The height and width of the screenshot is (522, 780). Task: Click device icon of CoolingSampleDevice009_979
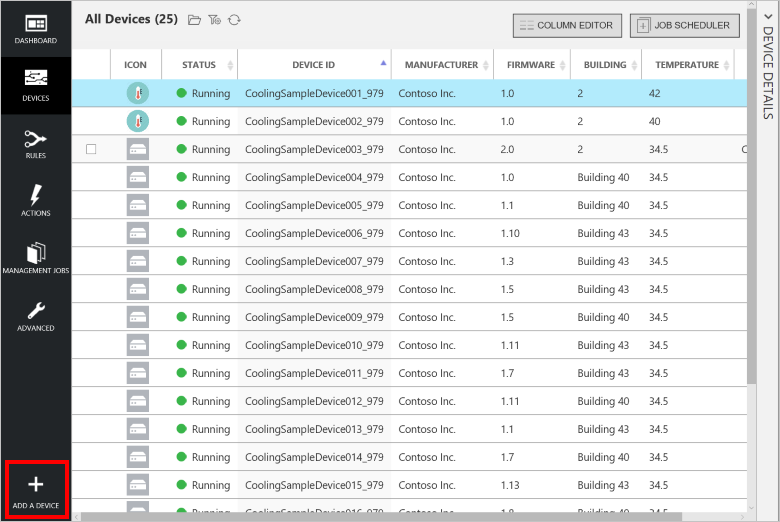tap(138, 317)
